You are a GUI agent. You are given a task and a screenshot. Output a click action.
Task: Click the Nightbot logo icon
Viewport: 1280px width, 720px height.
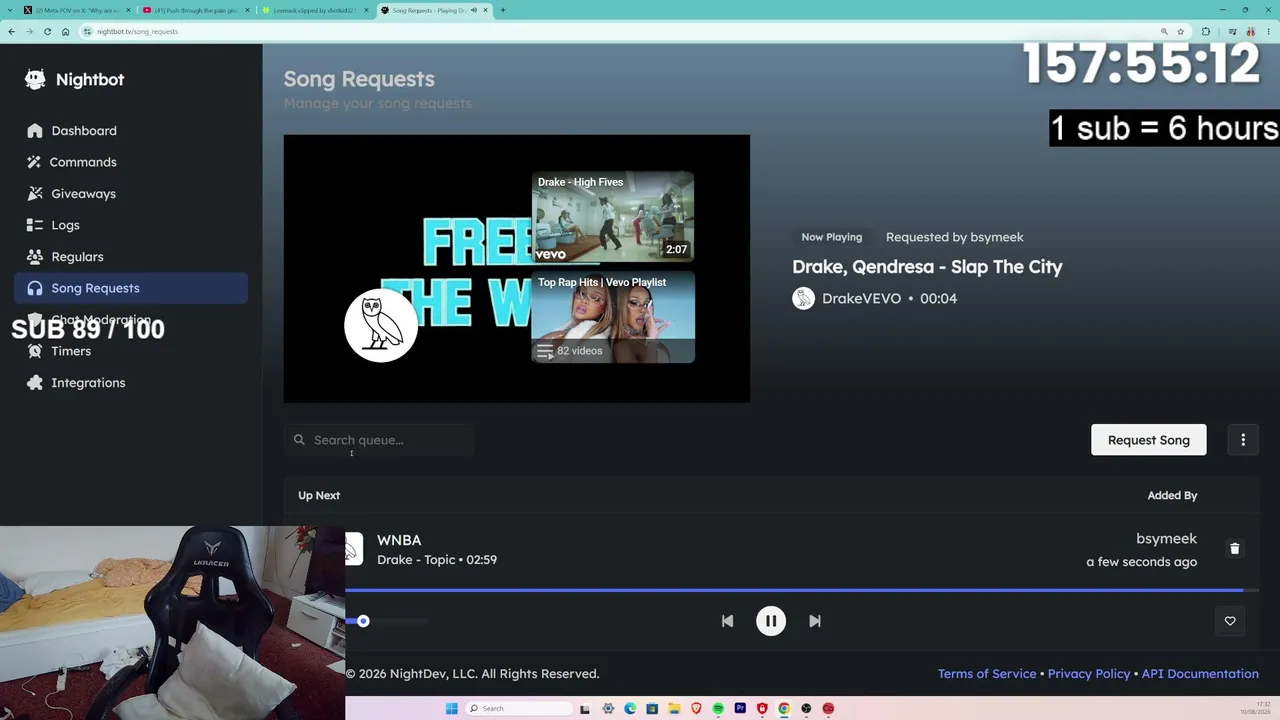click(35, 80)
